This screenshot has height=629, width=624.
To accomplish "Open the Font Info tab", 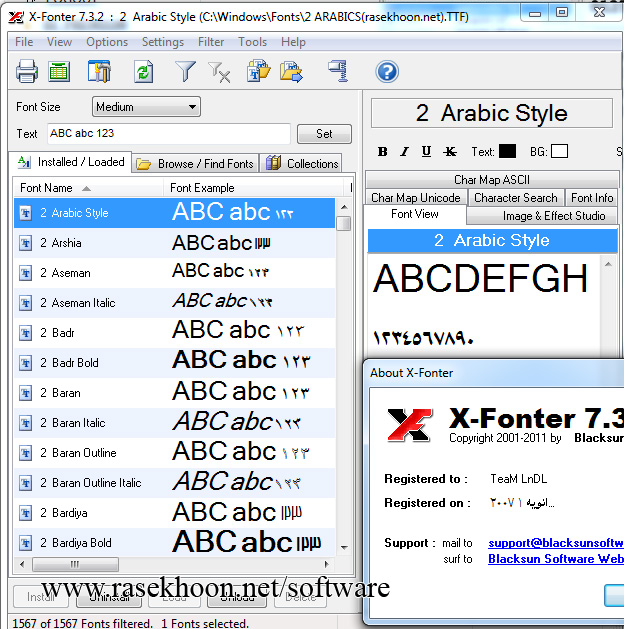I will click(592, 197).
